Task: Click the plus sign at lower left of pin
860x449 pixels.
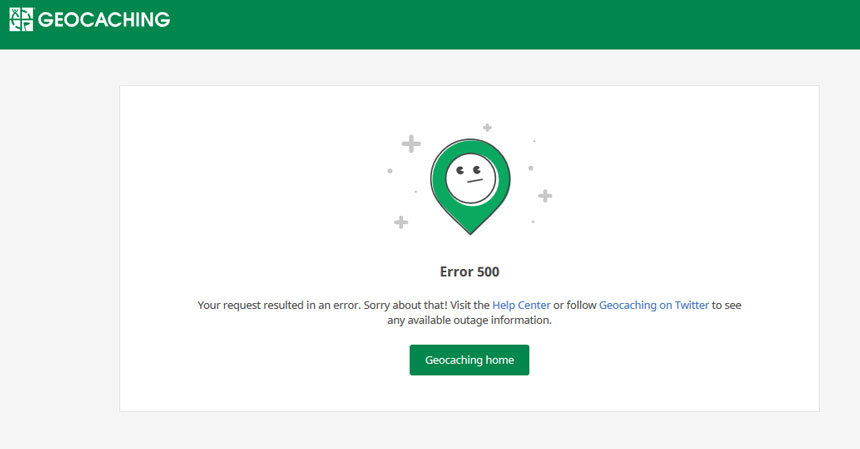Action: (x=401, y=221)
